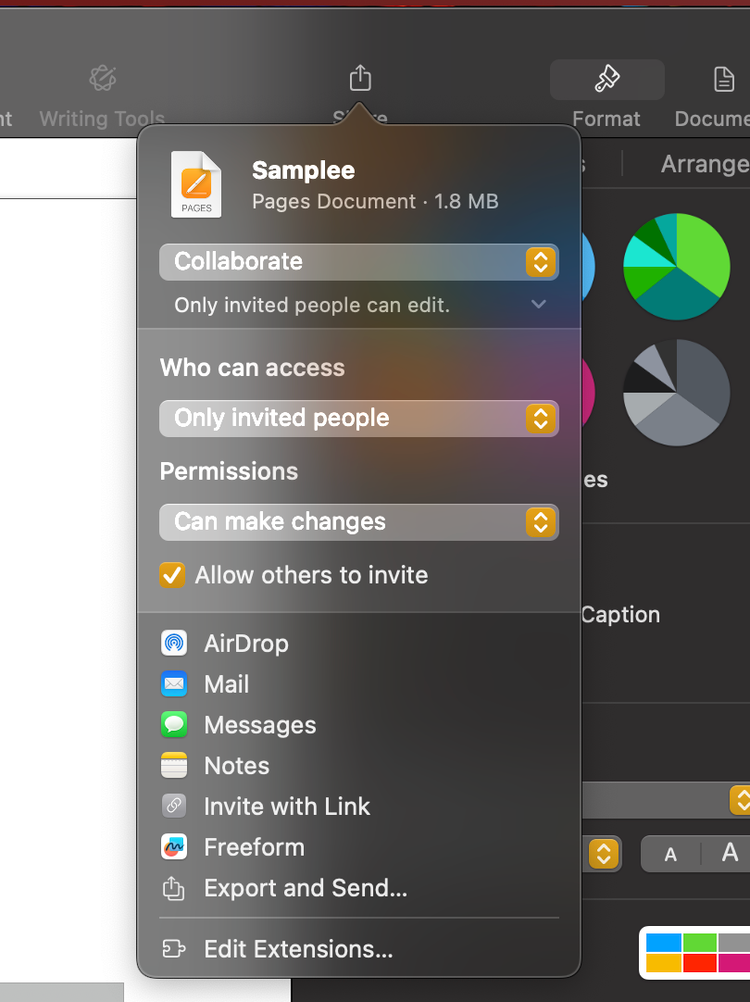Choose Export and Send from the share menu

(305, 888)
